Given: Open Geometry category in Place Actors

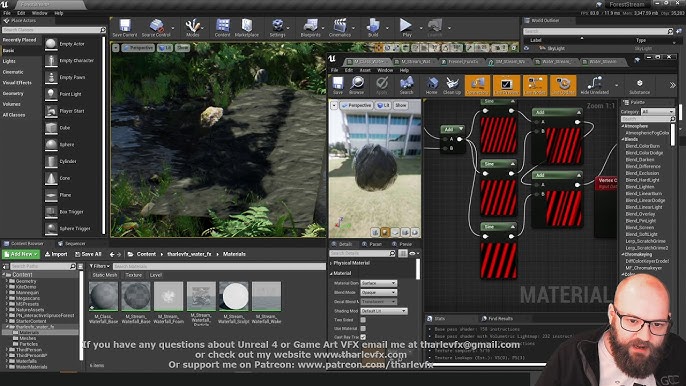Looking at the screenshot, I should click(13, 93).
